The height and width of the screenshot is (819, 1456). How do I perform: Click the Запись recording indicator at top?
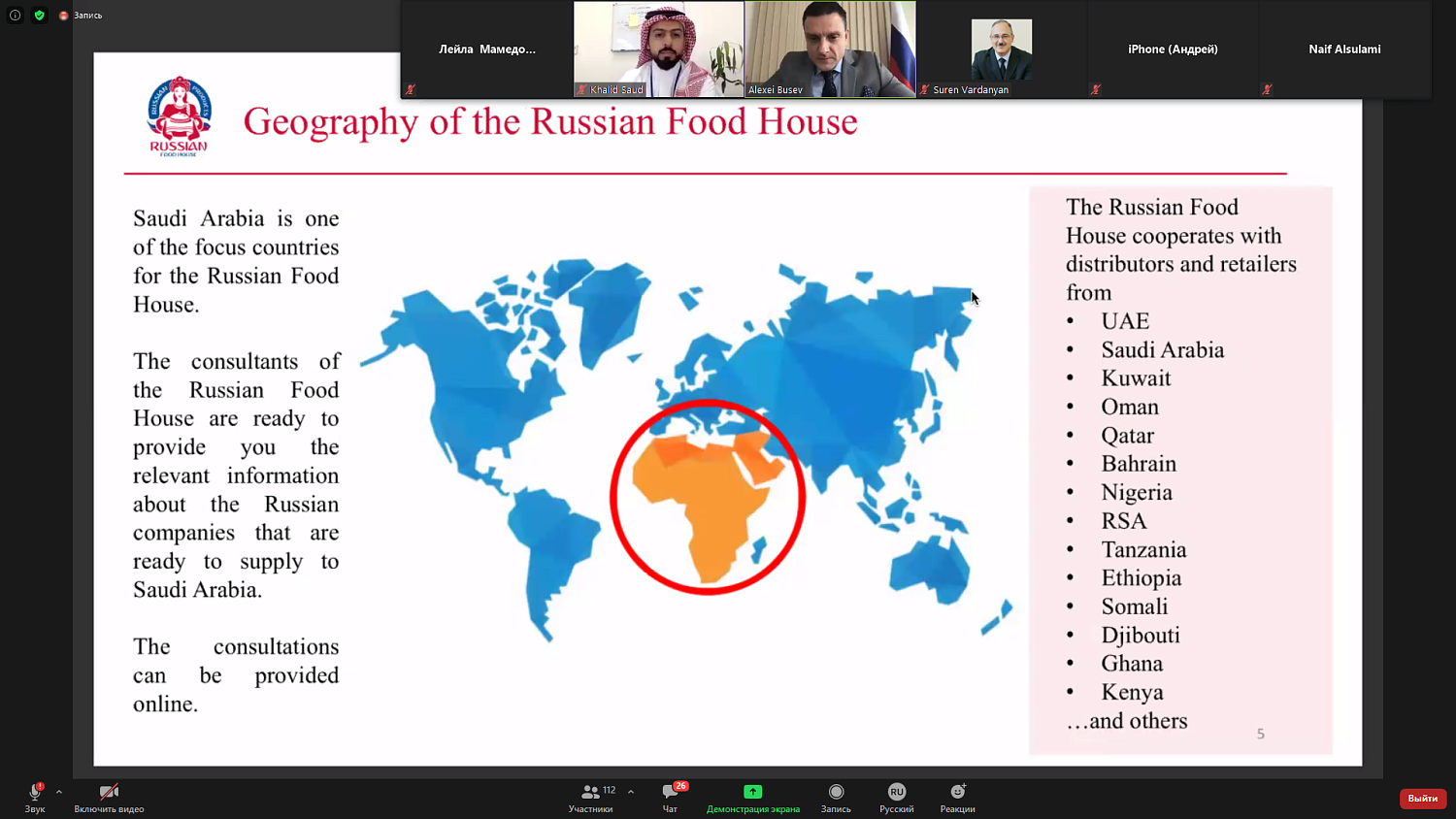(82, 15)
